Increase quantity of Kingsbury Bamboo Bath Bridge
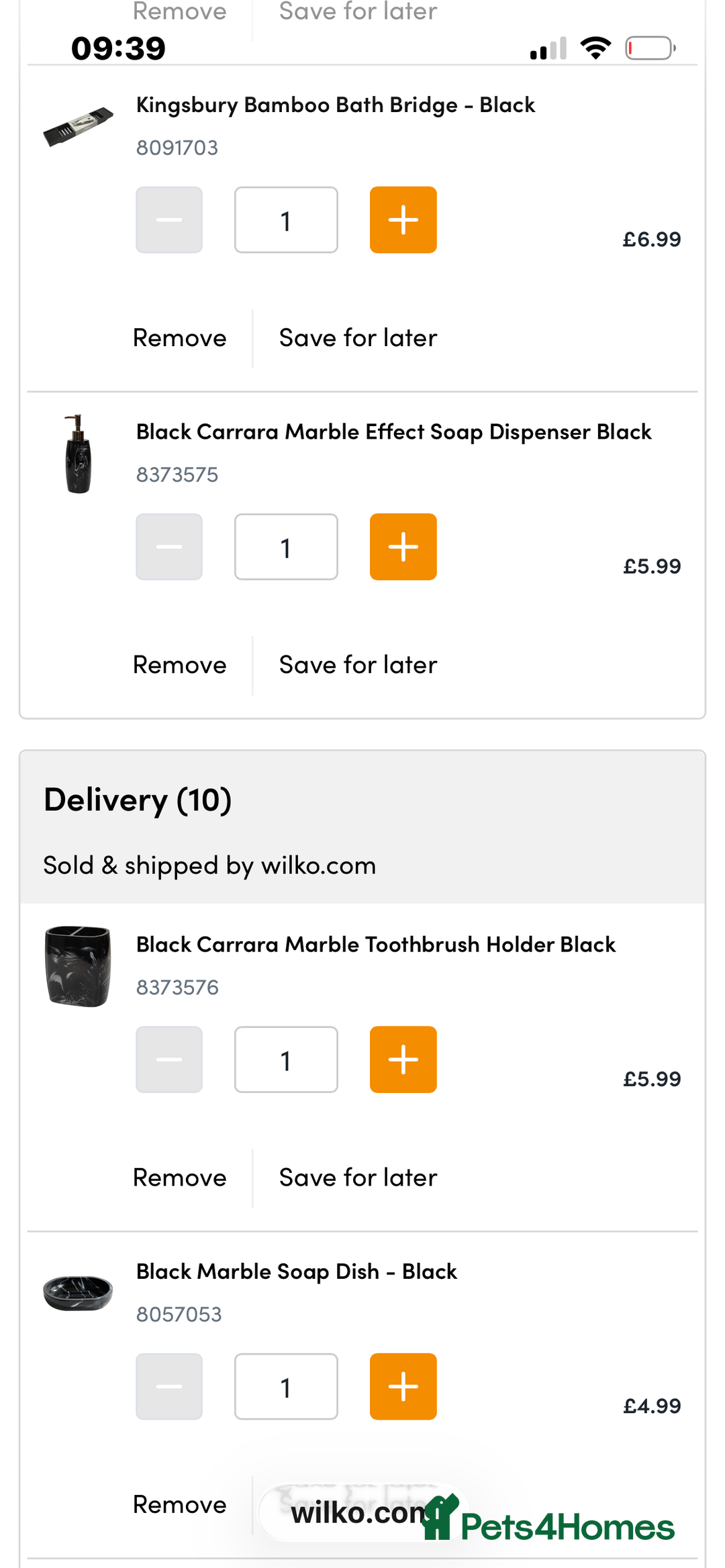The height and width of the screenshot is (1568, 725). click(403, 220)
